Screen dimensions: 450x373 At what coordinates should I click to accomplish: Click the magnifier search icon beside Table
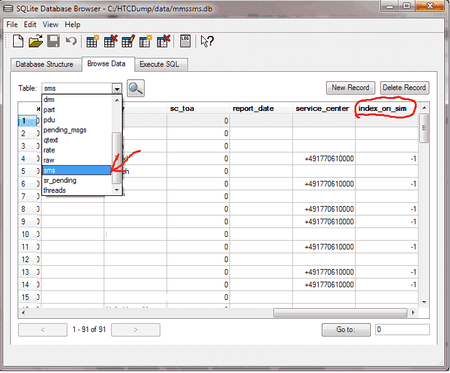pyautogui.click(x=136, y=88)
